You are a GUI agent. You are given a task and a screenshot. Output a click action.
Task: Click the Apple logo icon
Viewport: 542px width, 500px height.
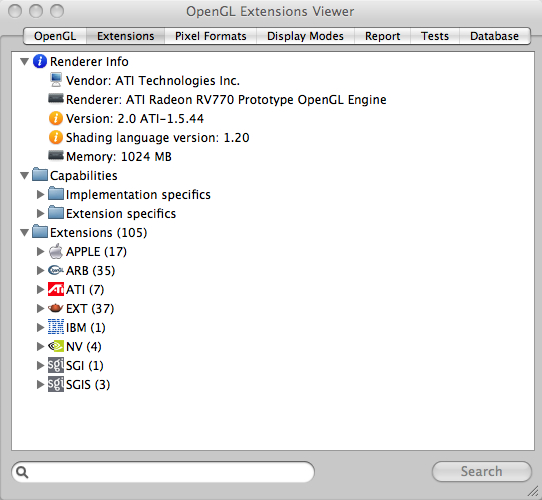tap(56, 251)
